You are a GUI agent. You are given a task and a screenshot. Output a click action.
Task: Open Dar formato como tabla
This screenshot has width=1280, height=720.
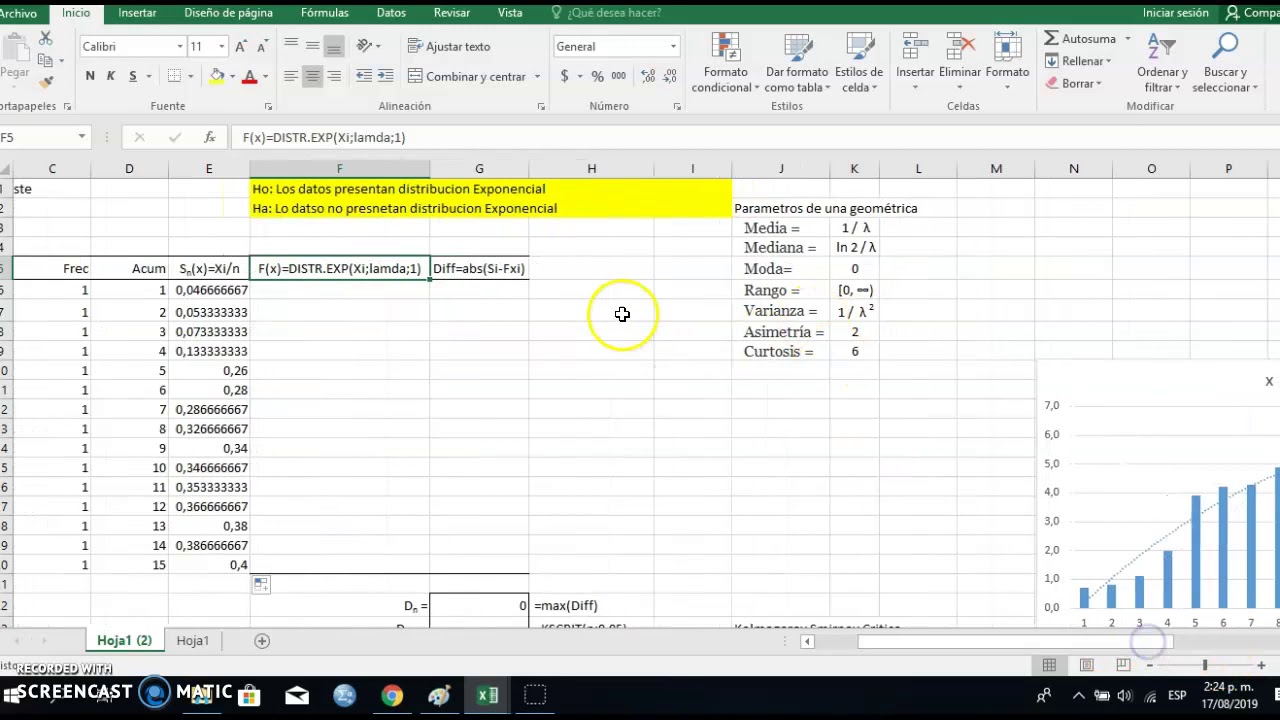click(797, 63)
